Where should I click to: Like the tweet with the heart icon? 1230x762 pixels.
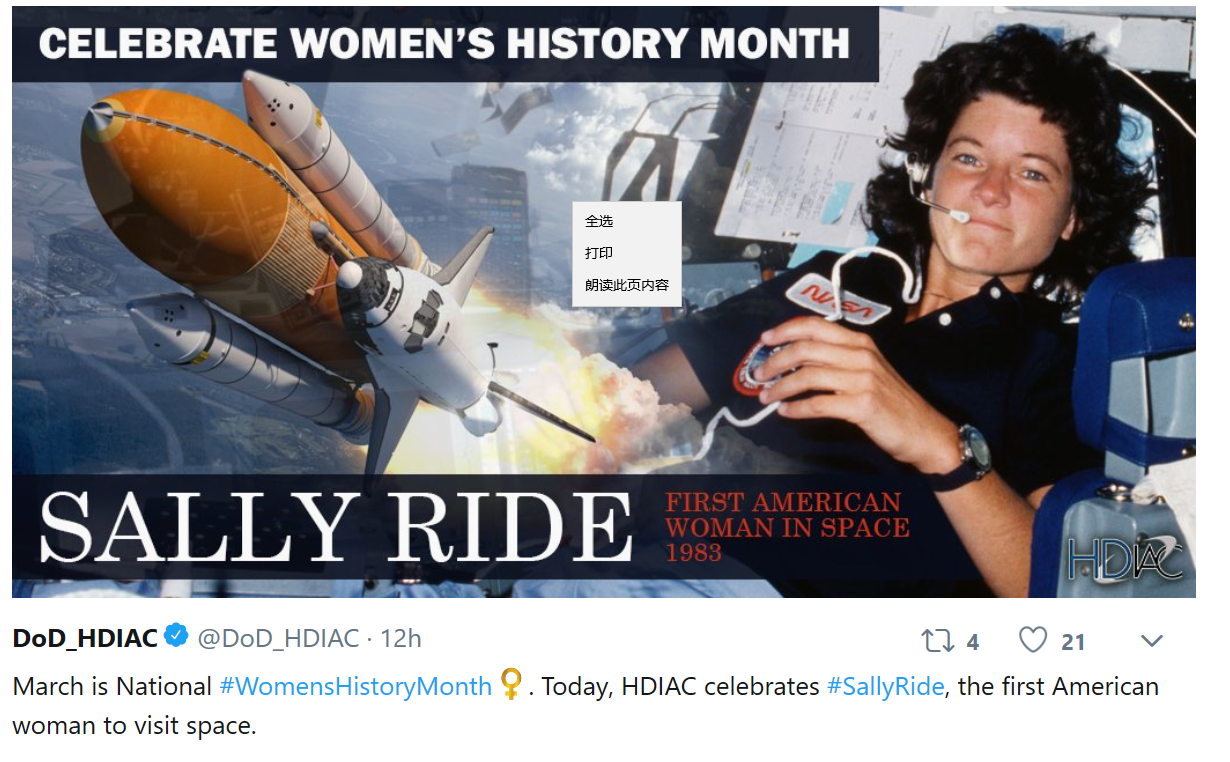(x=1033, y=640)
